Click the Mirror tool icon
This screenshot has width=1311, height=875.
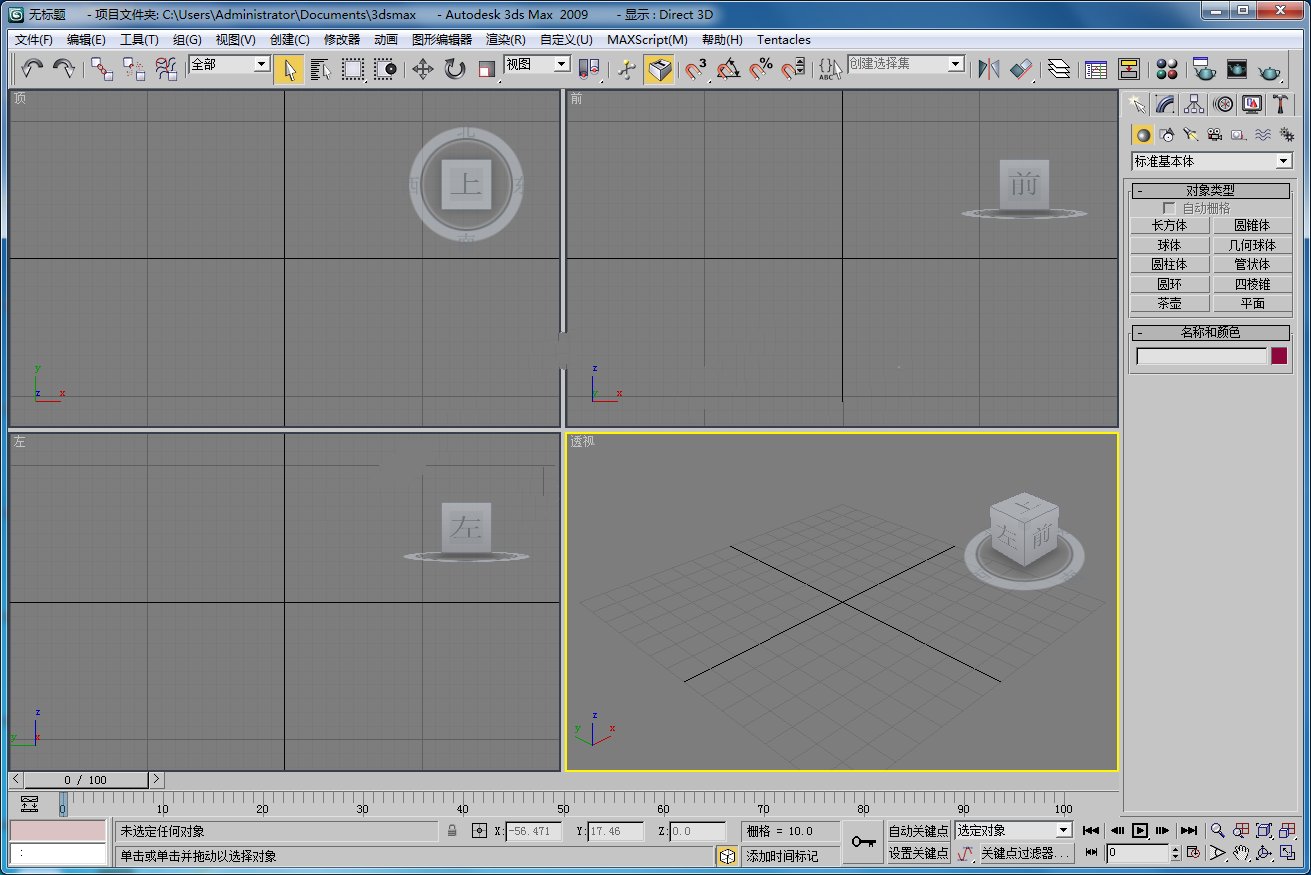[988, 69]
